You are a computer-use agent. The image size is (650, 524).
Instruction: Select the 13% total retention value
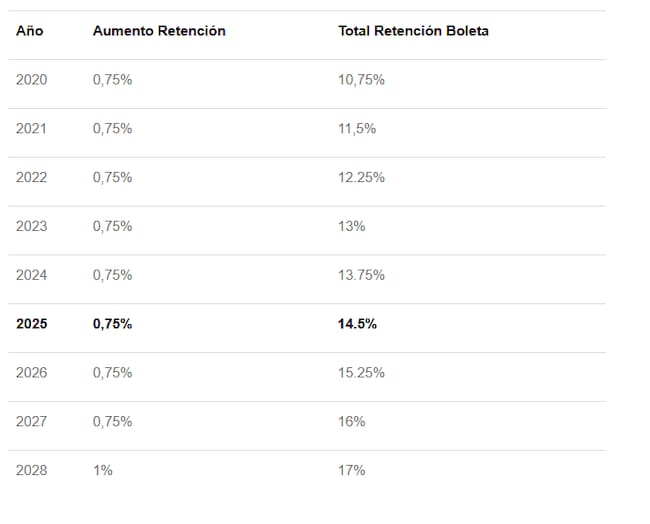351,226
